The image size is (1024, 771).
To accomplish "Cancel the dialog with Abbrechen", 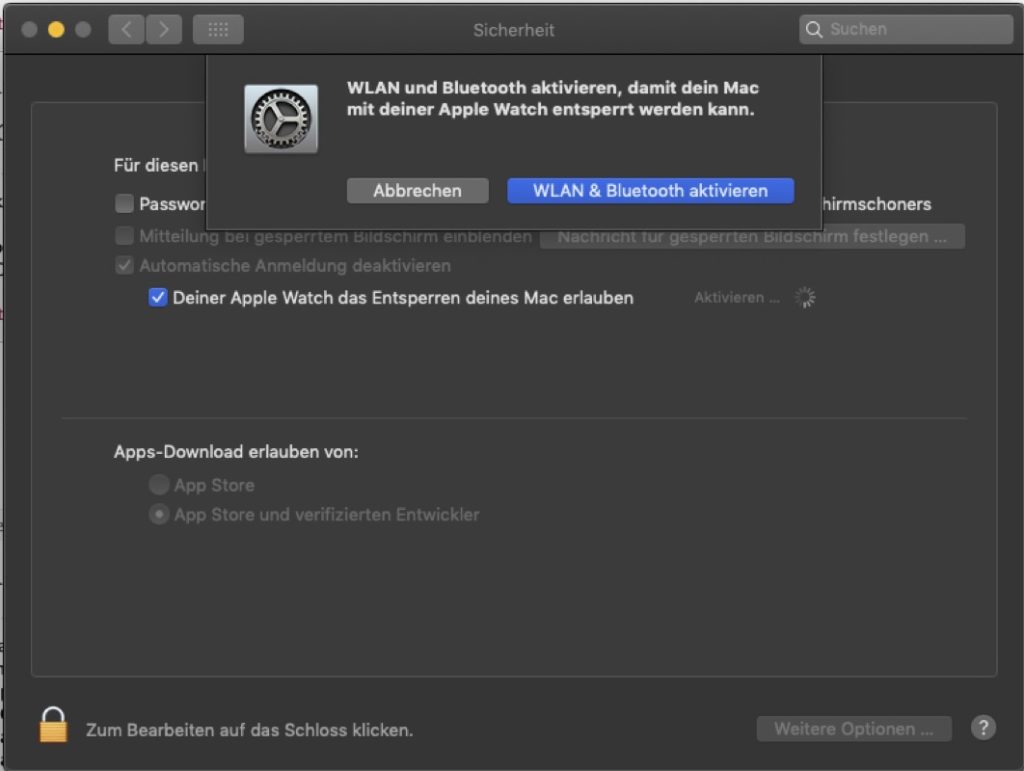I will click(x=418, y=191).
